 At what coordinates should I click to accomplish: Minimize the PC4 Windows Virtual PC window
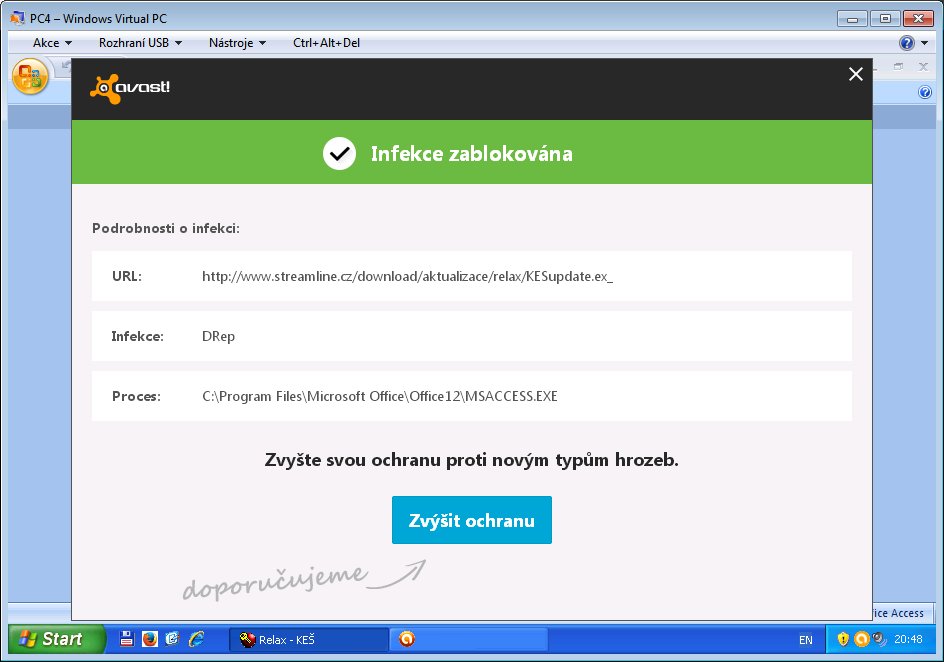(x=852, y=19)
